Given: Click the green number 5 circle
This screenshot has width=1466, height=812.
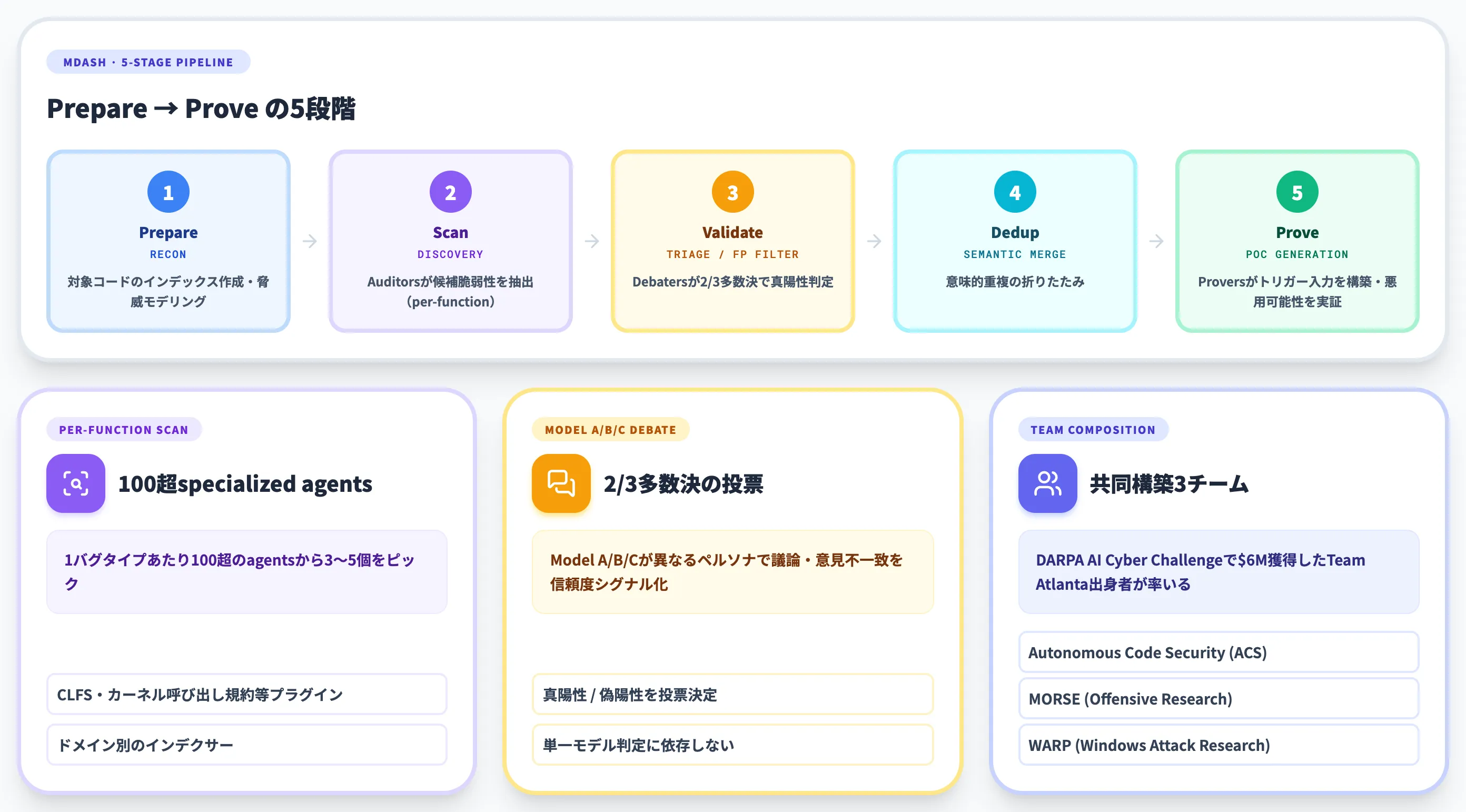Looking at the screenshot, I should 1297,192.
